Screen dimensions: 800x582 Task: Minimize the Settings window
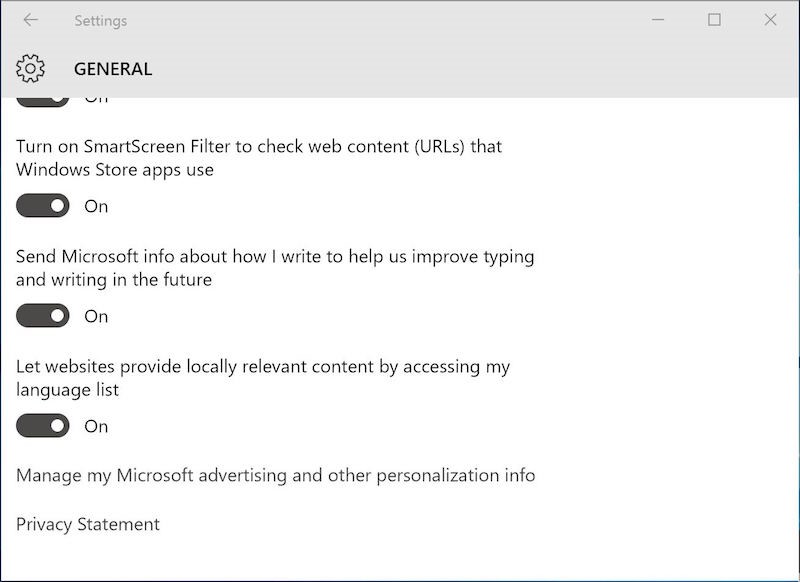coord(658,20)
